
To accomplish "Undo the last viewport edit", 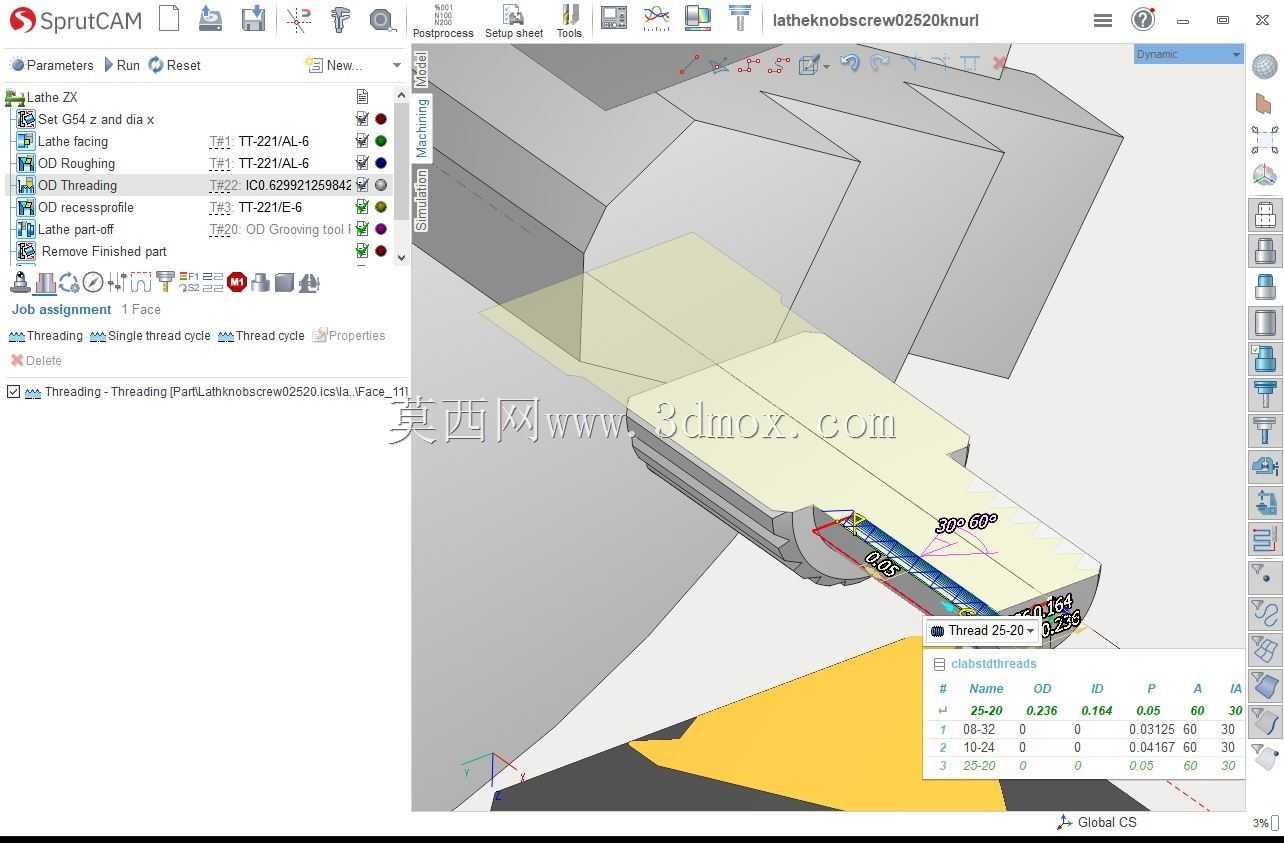I will pos(850,64).
